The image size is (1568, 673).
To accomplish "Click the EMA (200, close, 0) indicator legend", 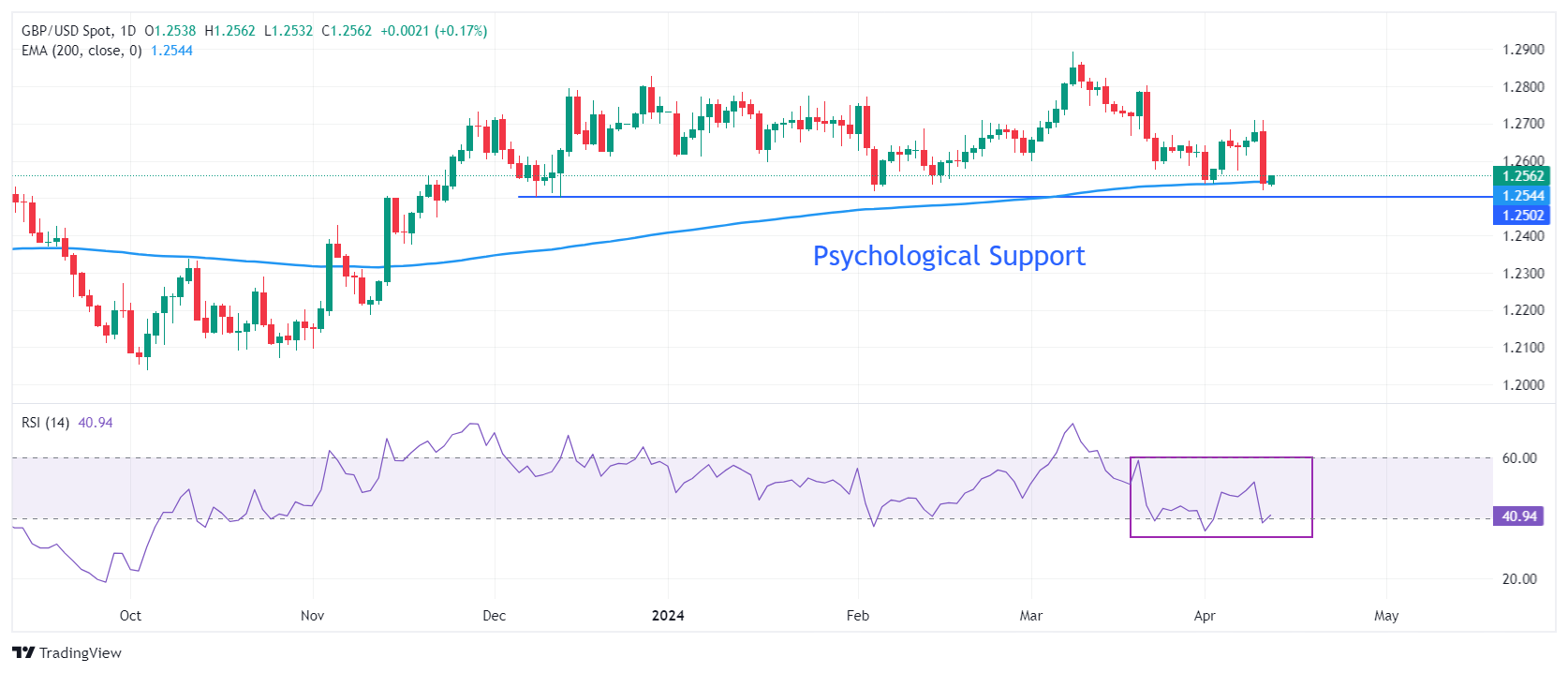I will (81, 51).
